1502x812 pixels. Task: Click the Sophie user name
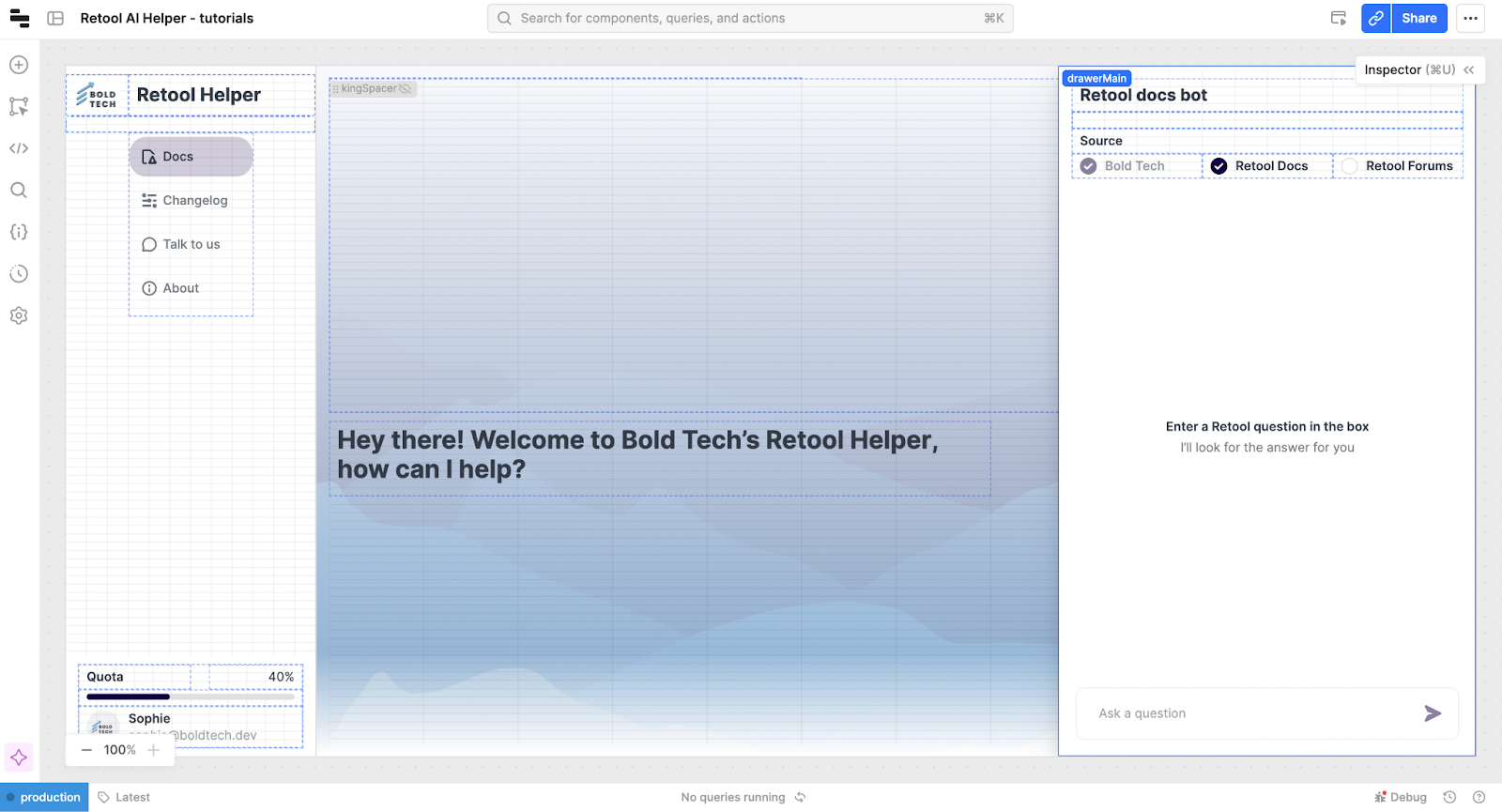click(149, 719)
